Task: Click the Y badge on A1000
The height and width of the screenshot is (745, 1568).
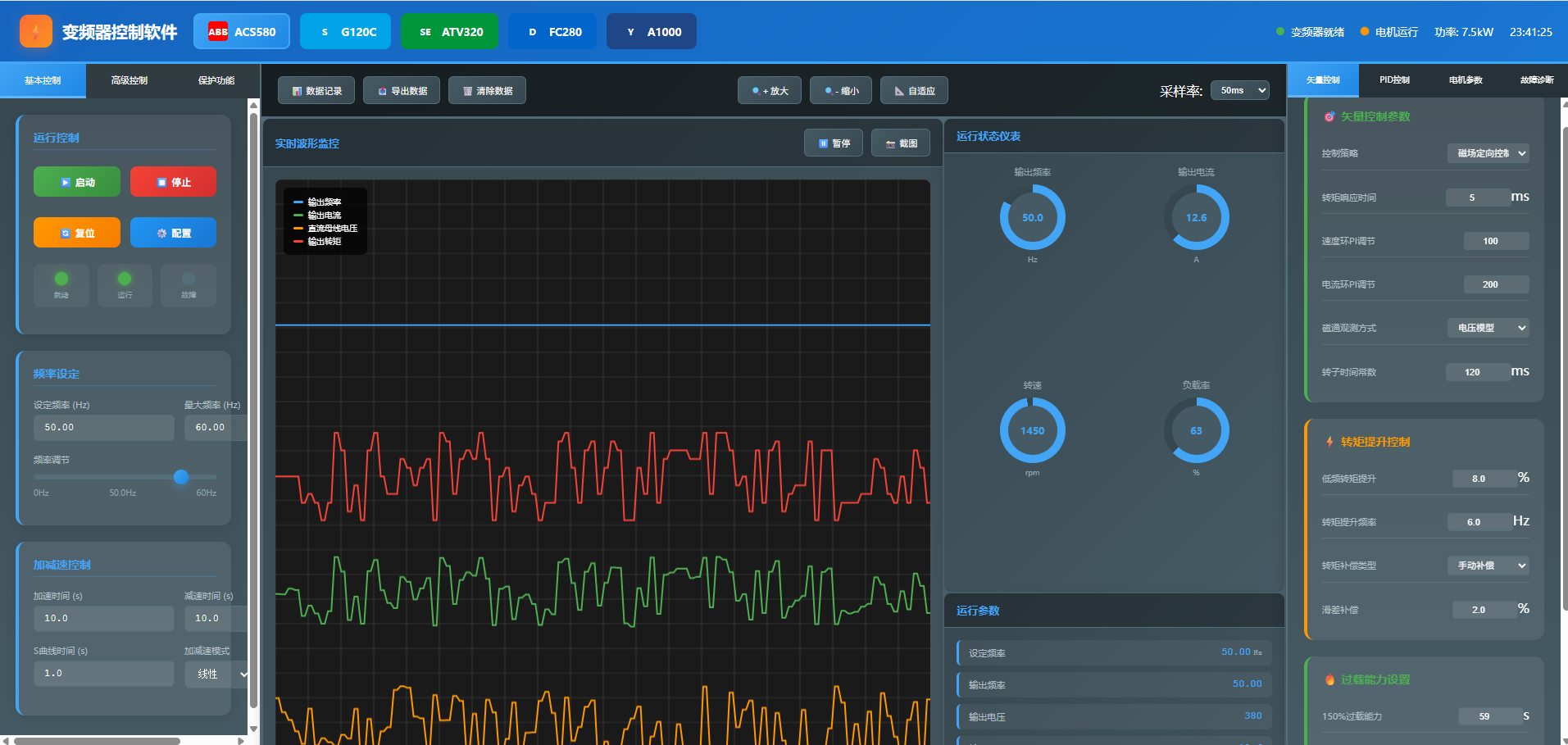Action: pos(630,32)
